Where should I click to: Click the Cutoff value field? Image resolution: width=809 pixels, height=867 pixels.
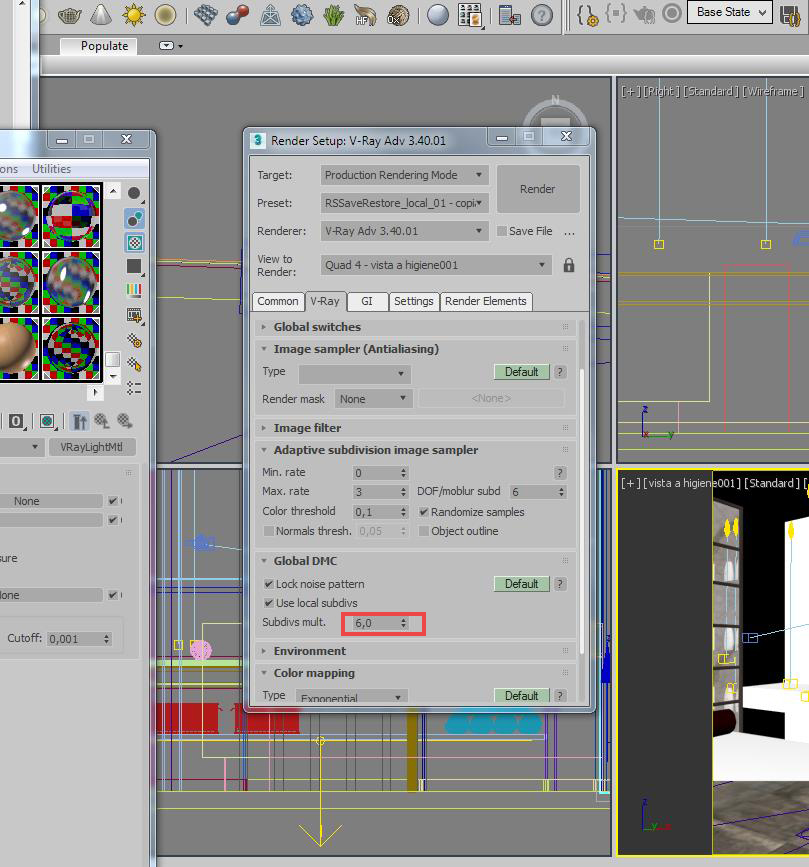(x=75, y=639)
